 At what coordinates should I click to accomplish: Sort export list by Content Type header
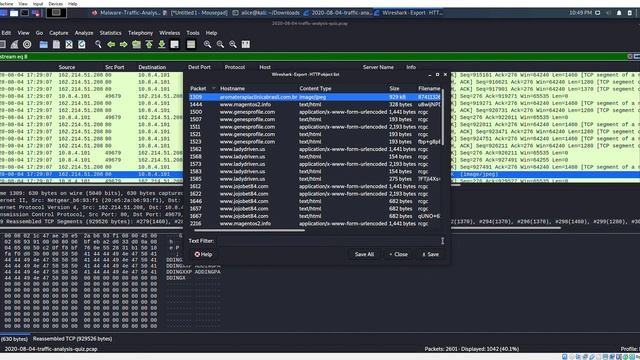point(343,89)
